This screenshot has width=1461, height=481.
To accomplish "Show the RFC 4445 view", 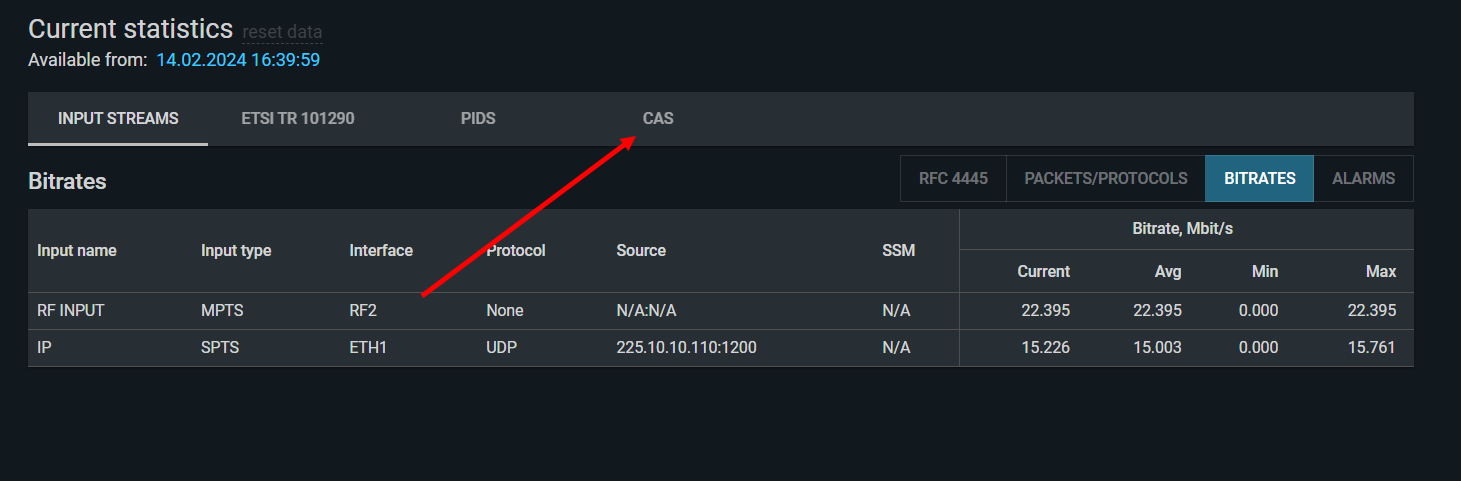I will click(x=953, y=179).
